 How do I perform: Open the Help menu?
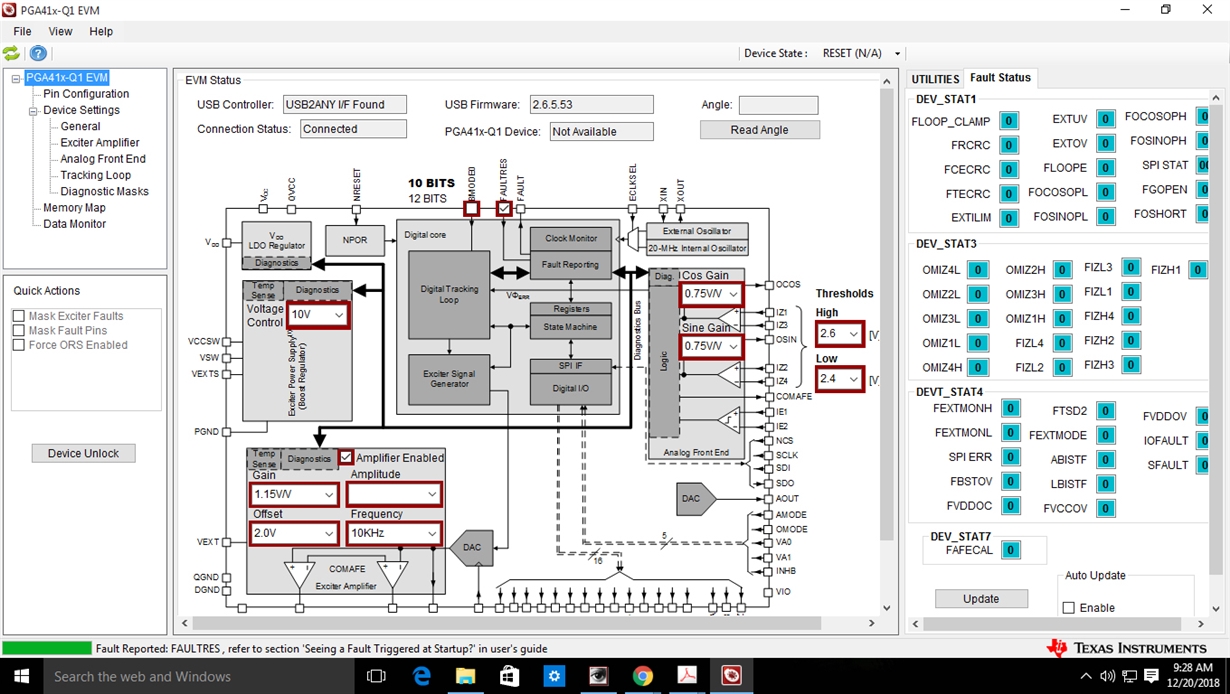pyautogui.click(x=101, y=31)
